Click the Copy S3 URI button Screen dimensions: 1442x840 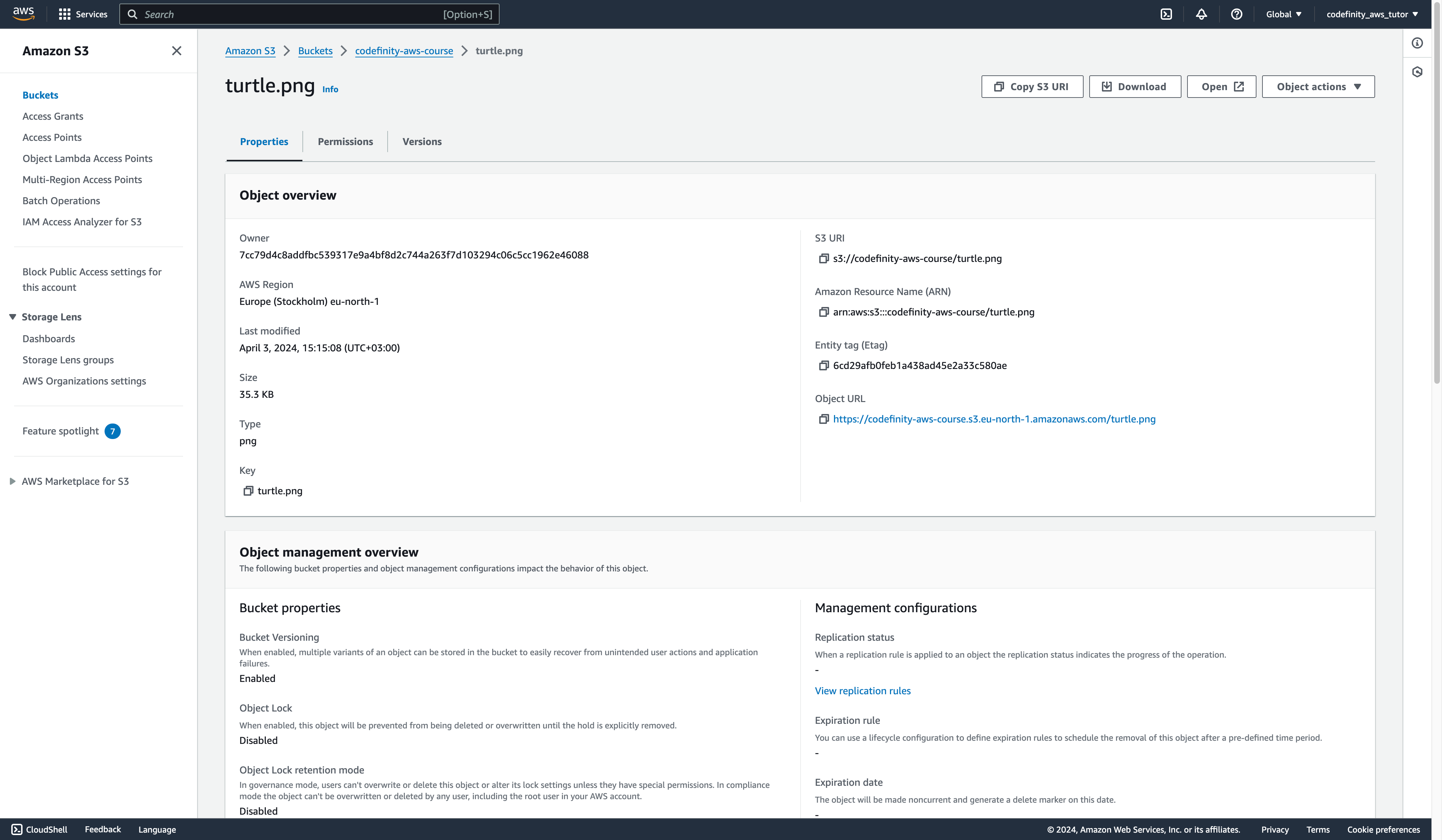click(1032, 86)
